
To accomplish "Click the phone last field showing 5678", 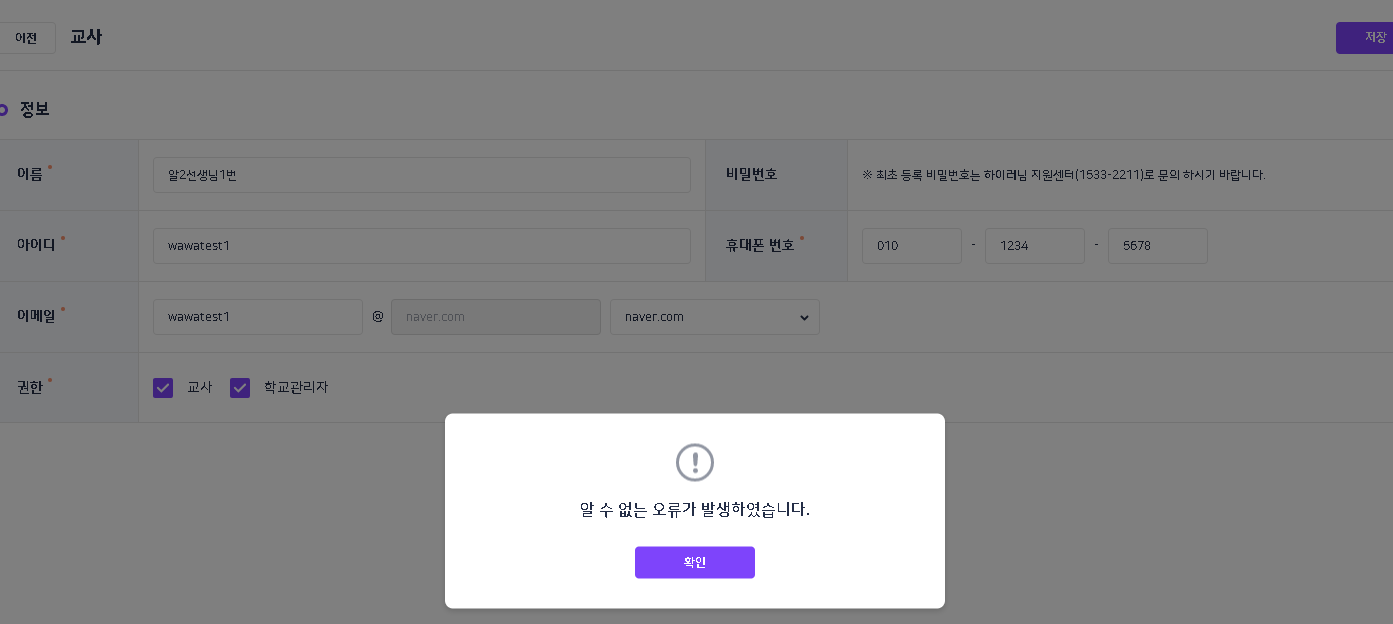I will (1157, 246).
